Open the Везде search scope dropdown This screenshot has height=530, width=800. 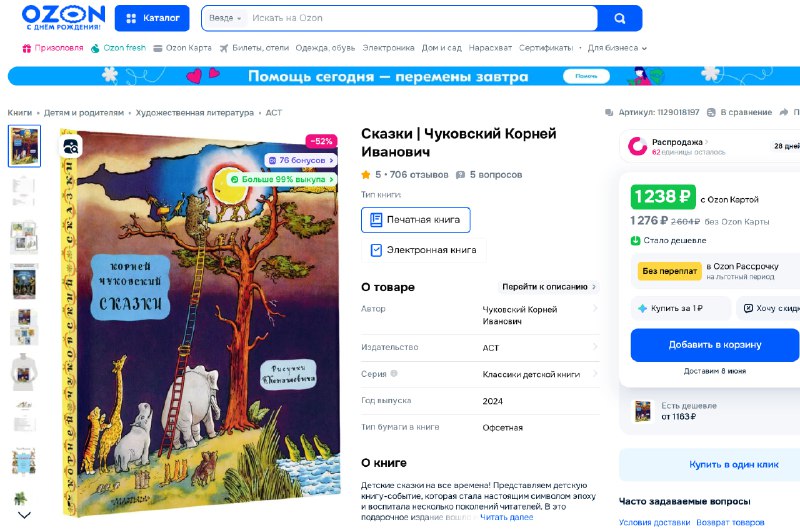click(225, 18)
